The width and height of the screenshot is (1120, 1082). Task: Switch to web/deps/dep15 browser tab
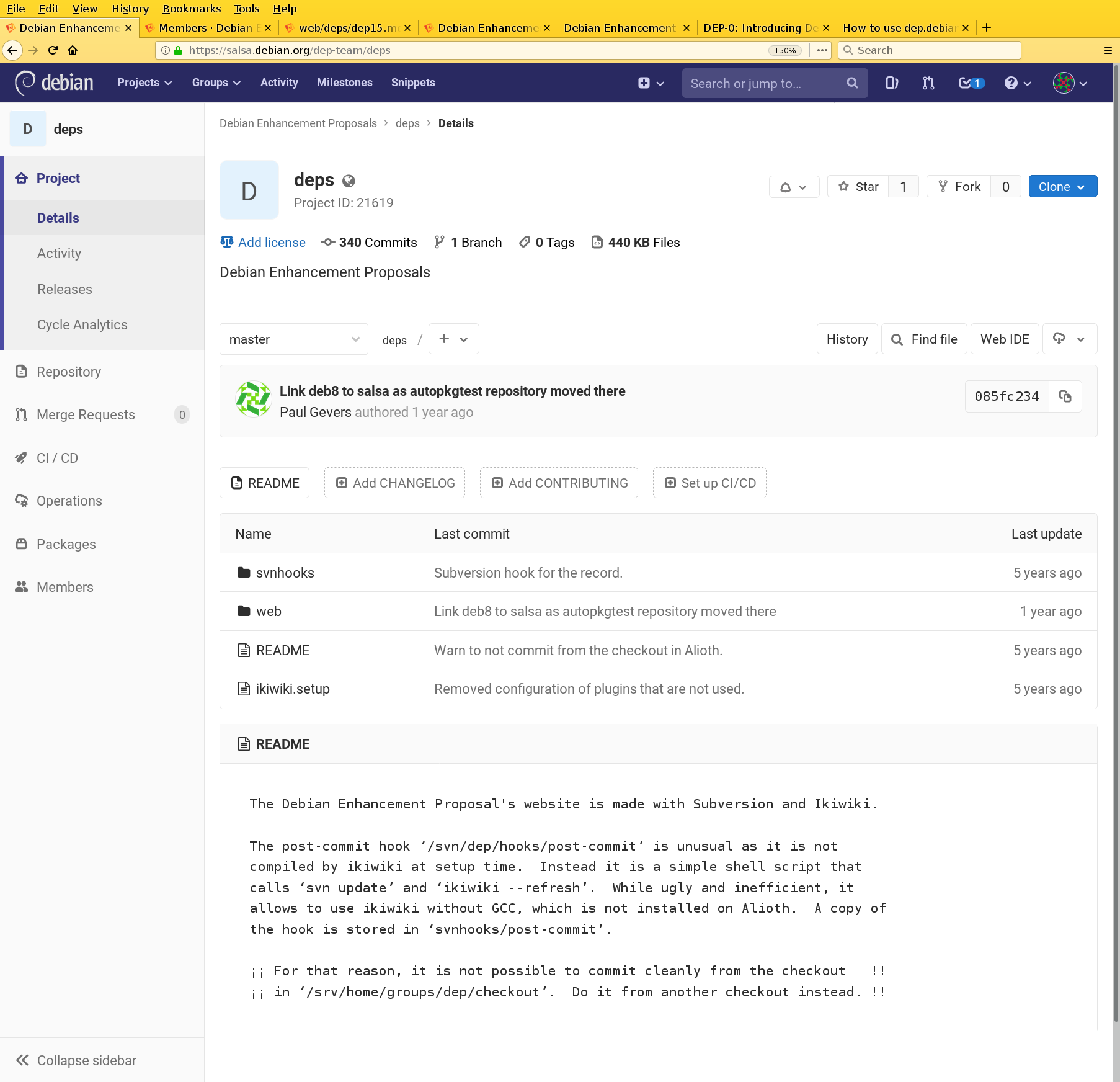[x=349, y=27]
